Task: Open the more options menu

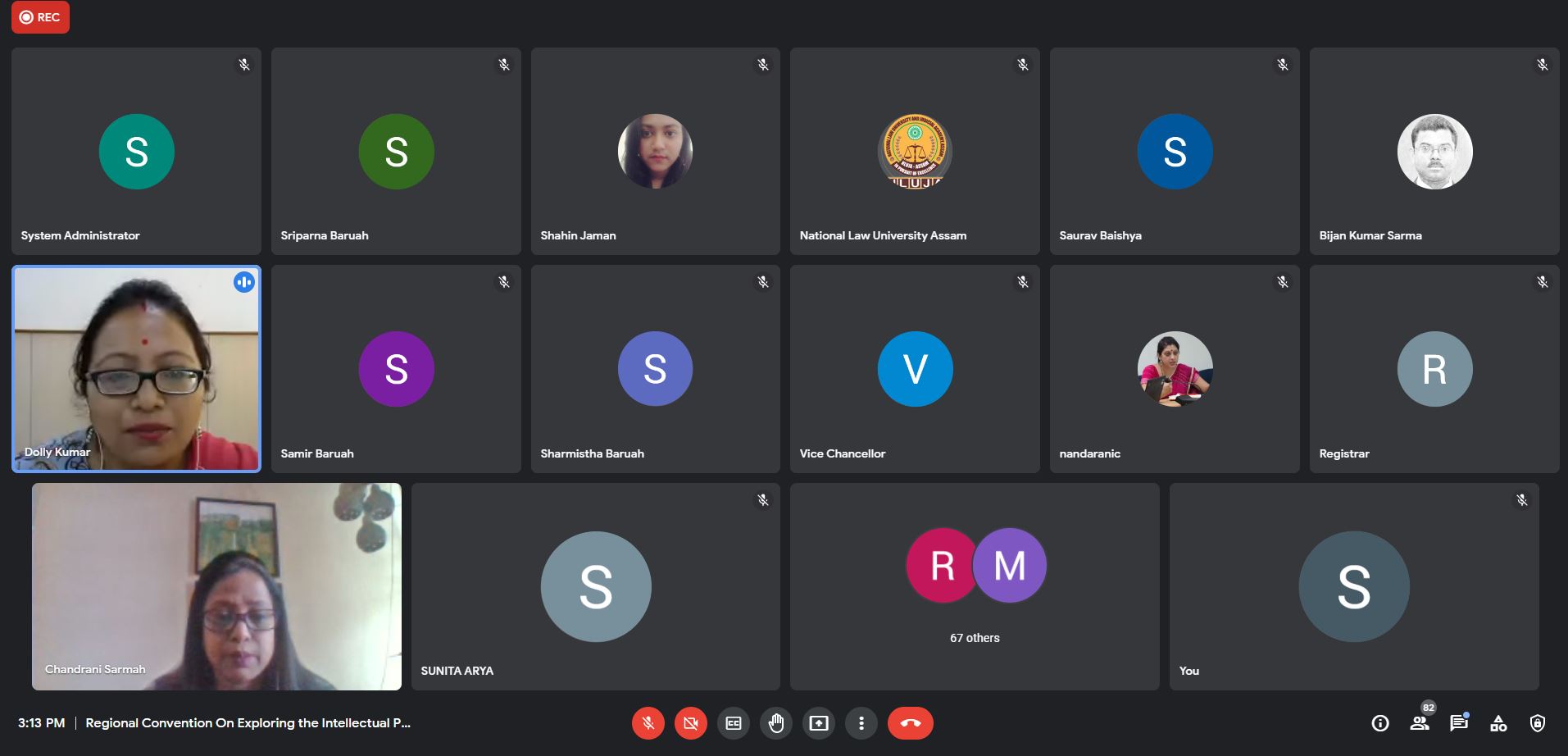Action: click(861, 723)
